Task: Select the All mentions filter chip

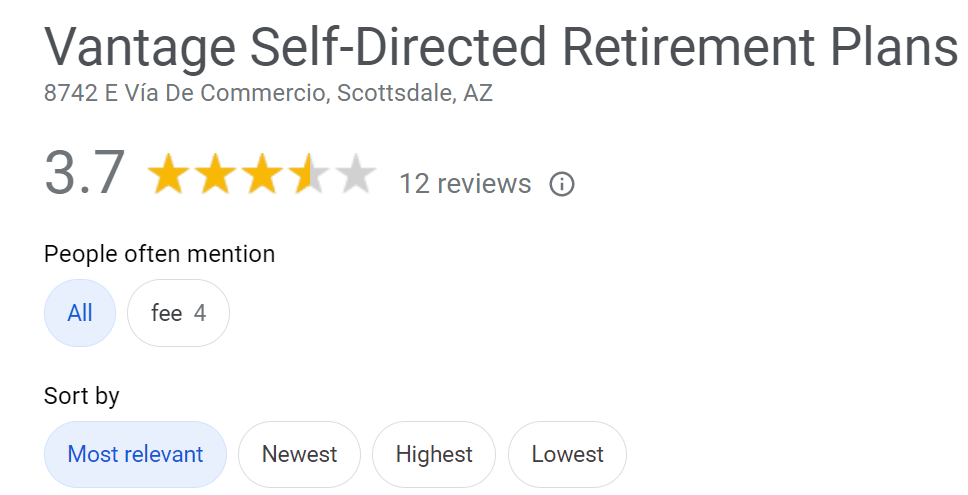Action: [80, 313]
